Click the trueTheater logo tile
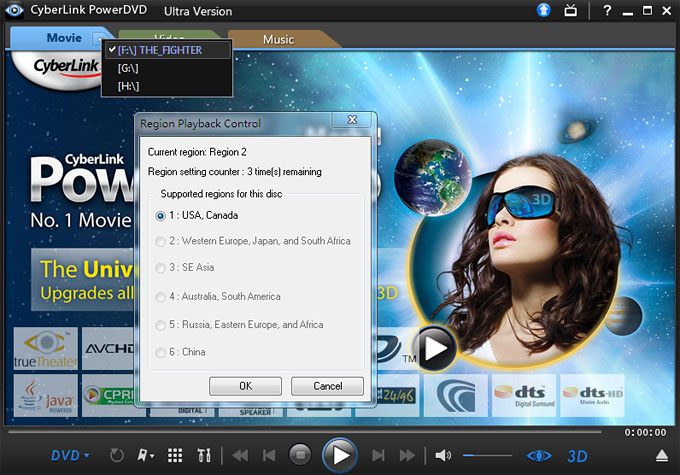This screenshot has height=475, width=680. 46,348
